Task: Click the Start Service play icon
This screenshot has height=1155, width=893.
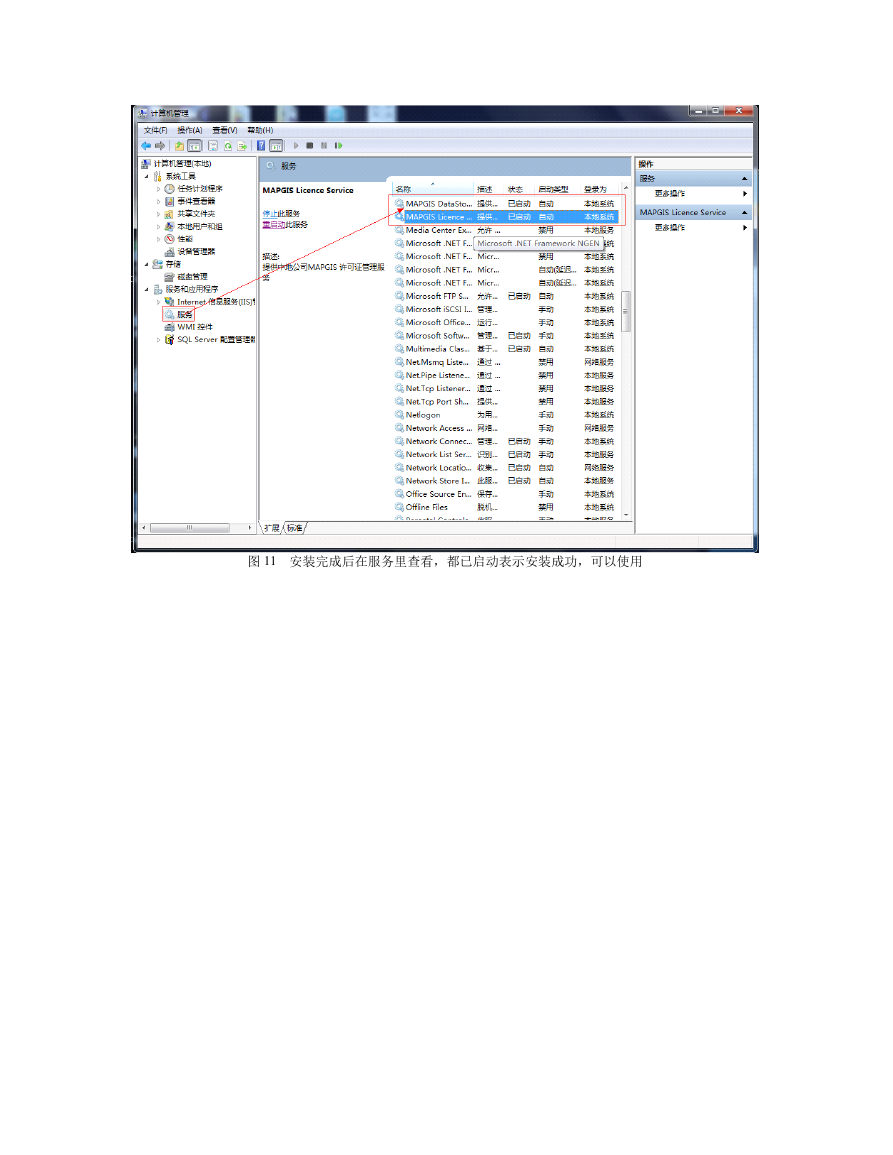Action: [x=296, y=146]
